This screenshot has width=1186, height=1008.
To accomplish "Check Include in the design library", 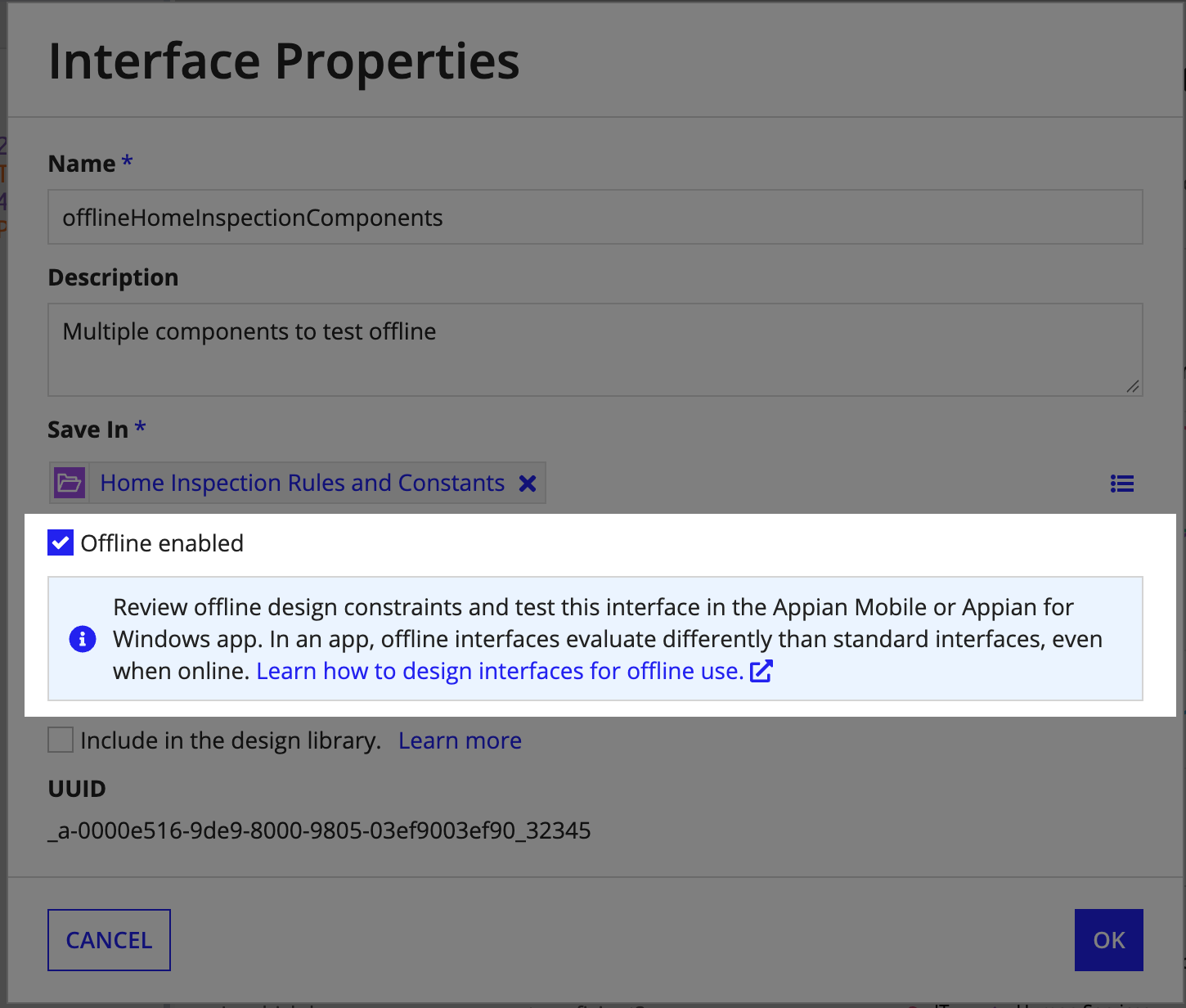I will point(61,740).
